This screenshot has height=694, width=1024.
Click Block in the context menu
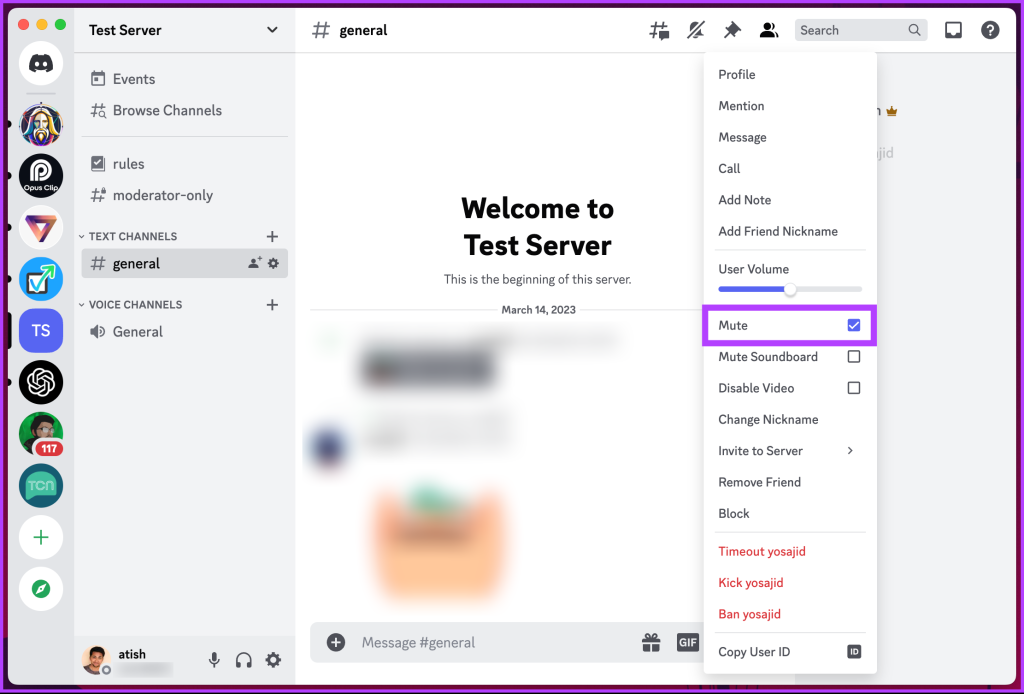[x=733, y=513]
